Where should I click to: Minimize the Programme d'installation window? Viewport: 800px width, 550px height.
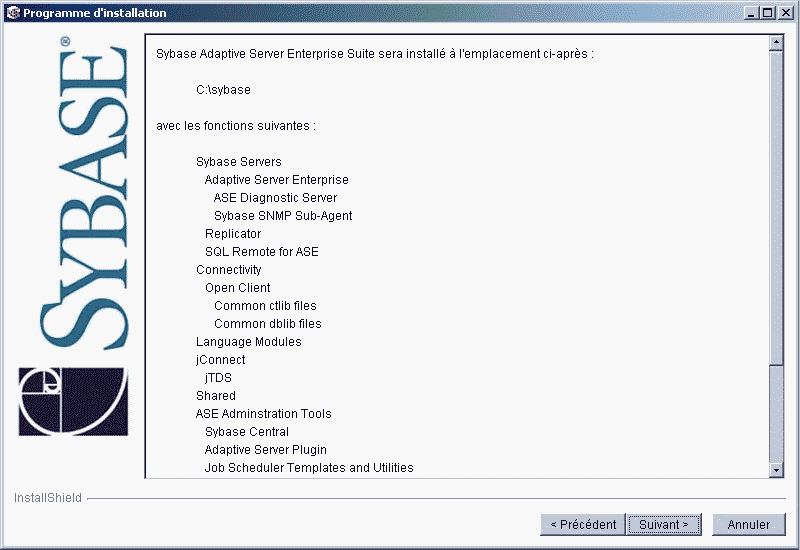click(752, 13)
